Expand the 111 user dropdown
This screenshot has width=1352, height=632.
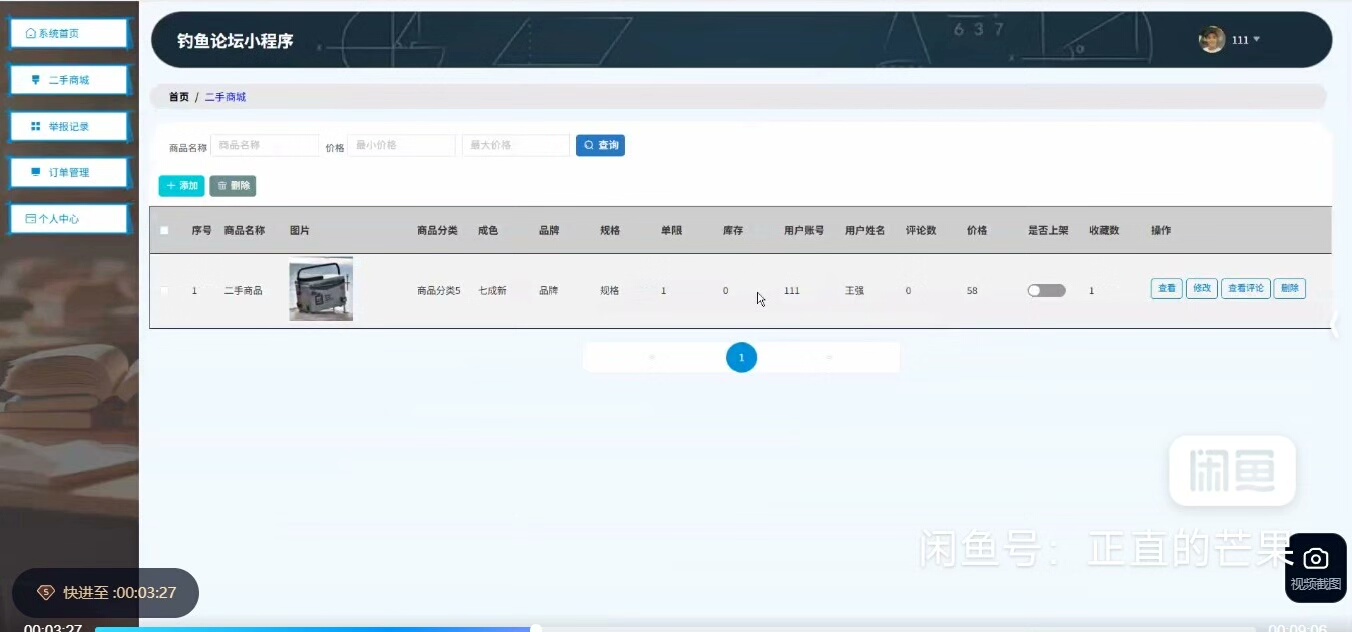[x=1246, y=40]
